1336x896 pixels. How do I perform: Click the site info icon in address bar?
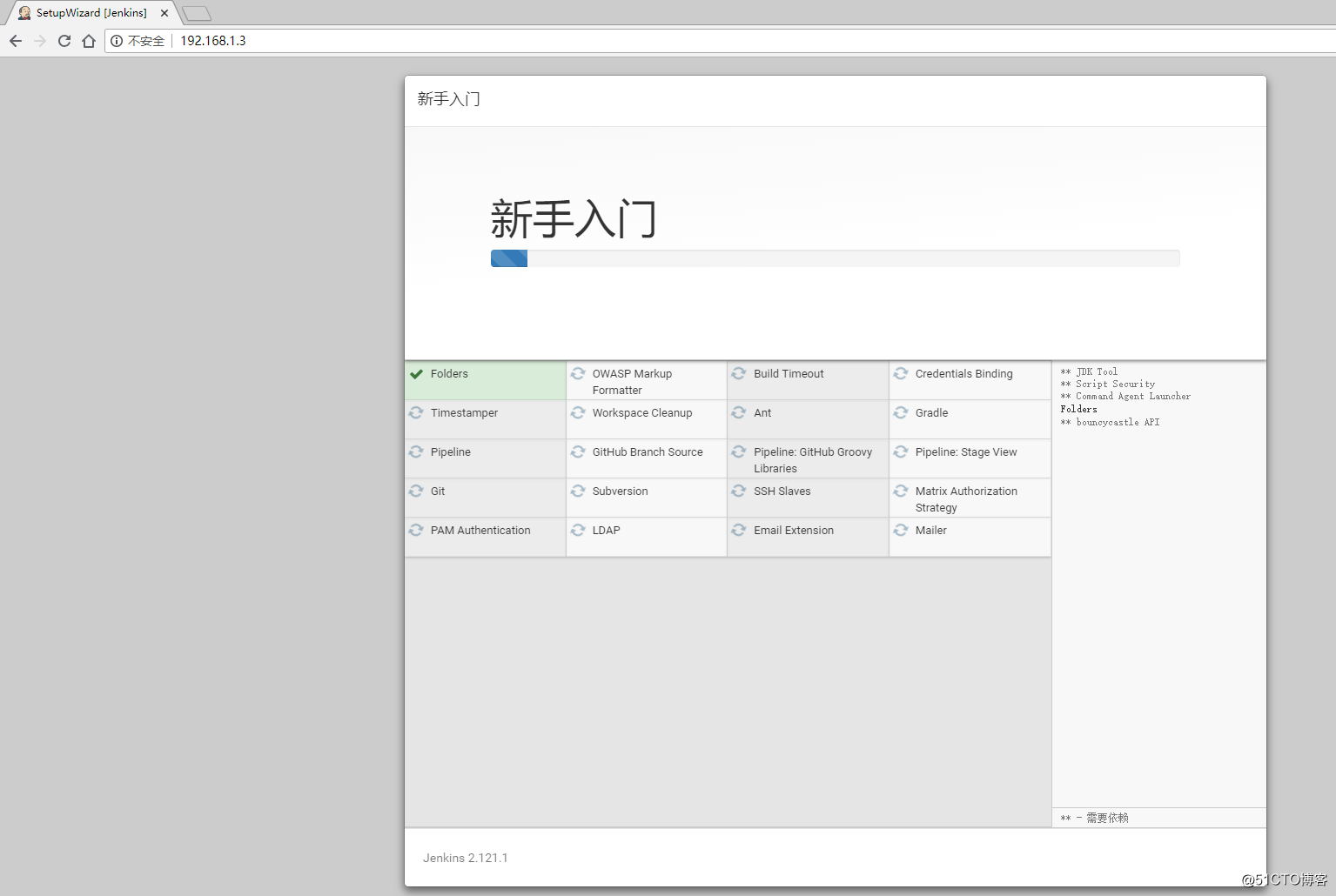coord(117,41)
